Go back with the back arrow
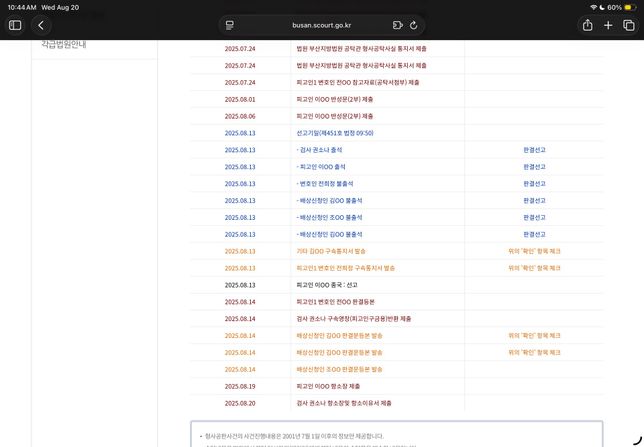This screenshot has height=447, width=644. (41, 25)
